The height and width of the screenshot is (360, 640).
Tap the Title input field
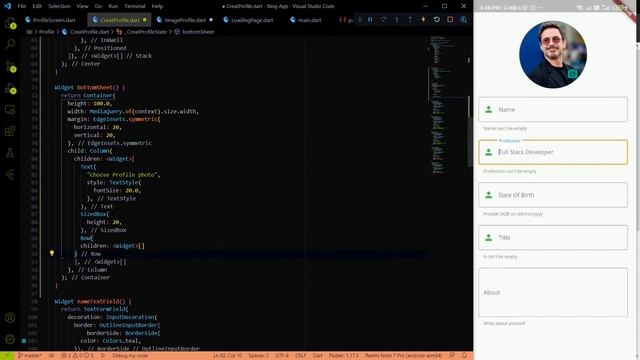pos(553,237)
